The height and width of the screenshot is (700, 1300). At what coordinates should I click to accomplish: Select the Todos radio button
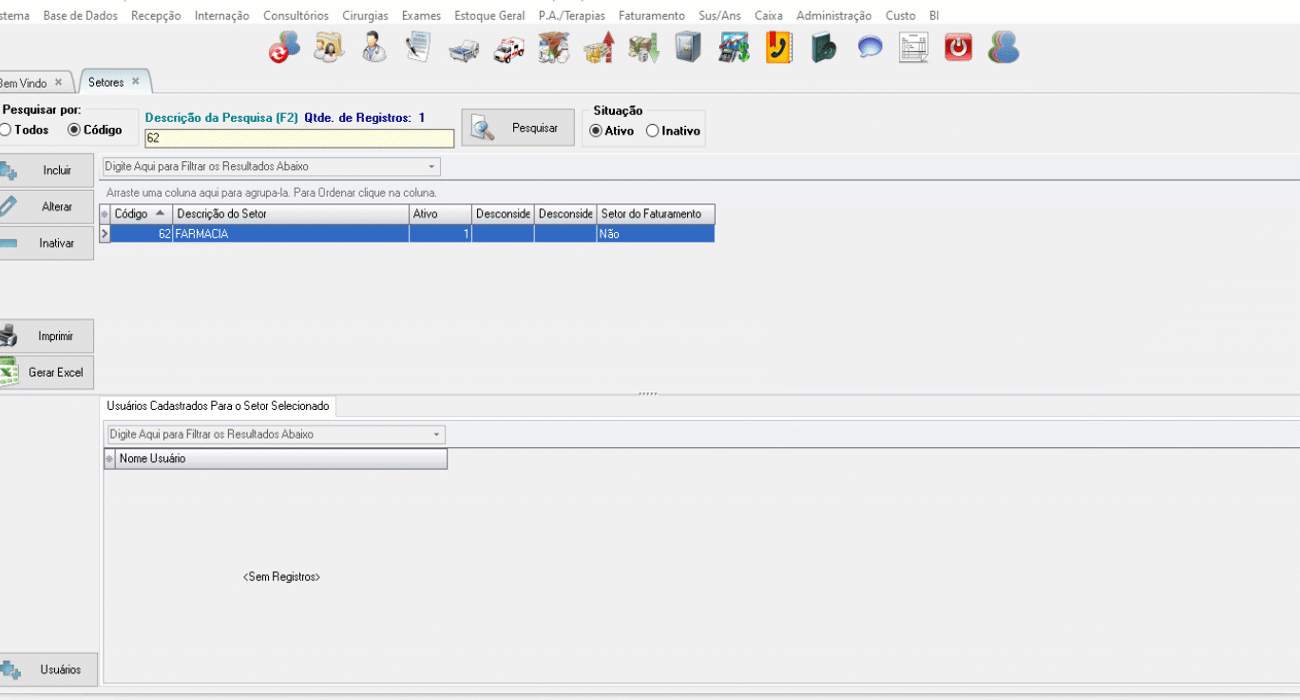point(6,130)
